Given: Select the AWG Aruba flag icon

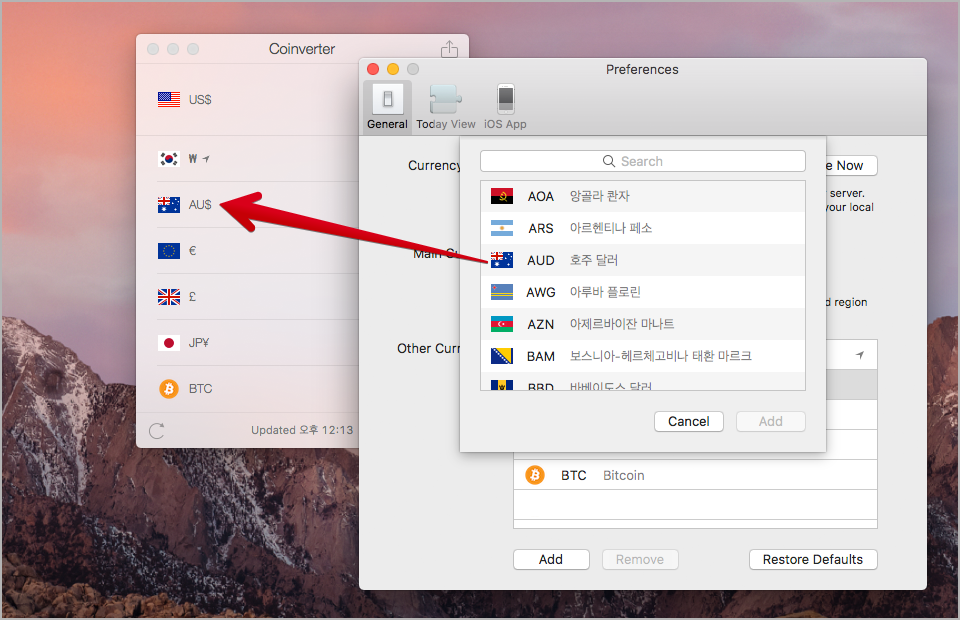Looking at the screenshot, I should click(x=502, y=292).
